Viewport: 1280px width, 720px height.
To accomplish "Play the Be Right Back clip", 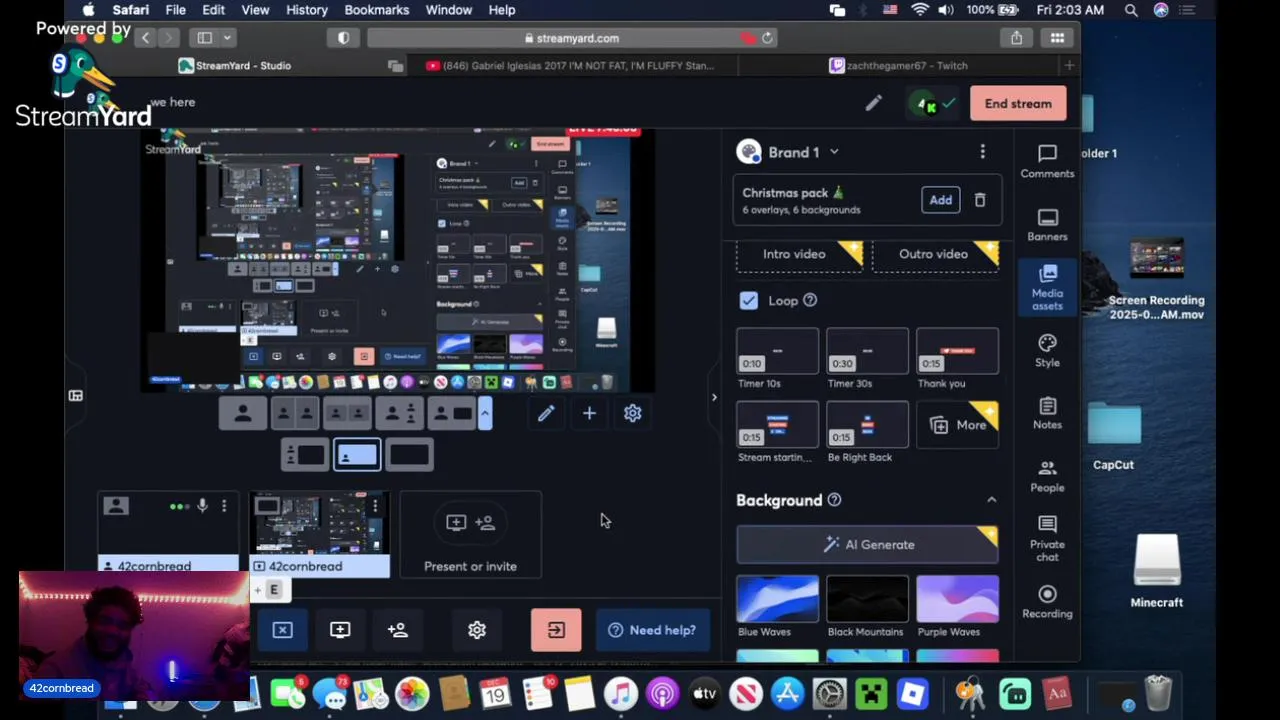I will 867,424.
